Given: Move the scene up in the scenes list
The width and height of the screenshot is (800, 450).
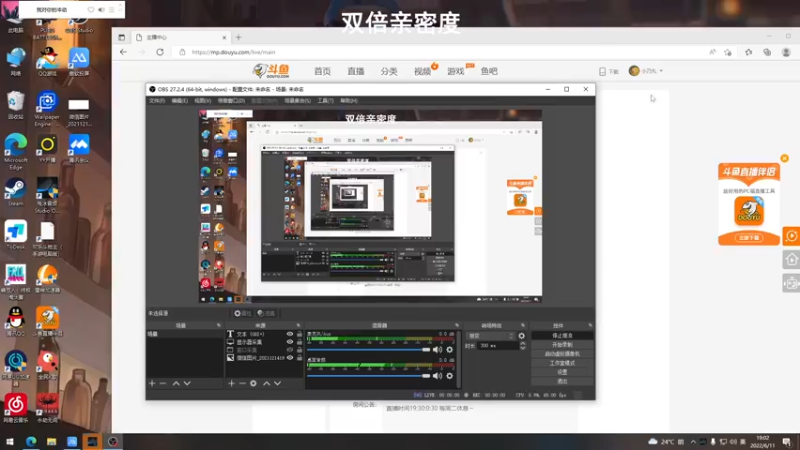Looking at the screenshot, I should [x=176, y=383].
